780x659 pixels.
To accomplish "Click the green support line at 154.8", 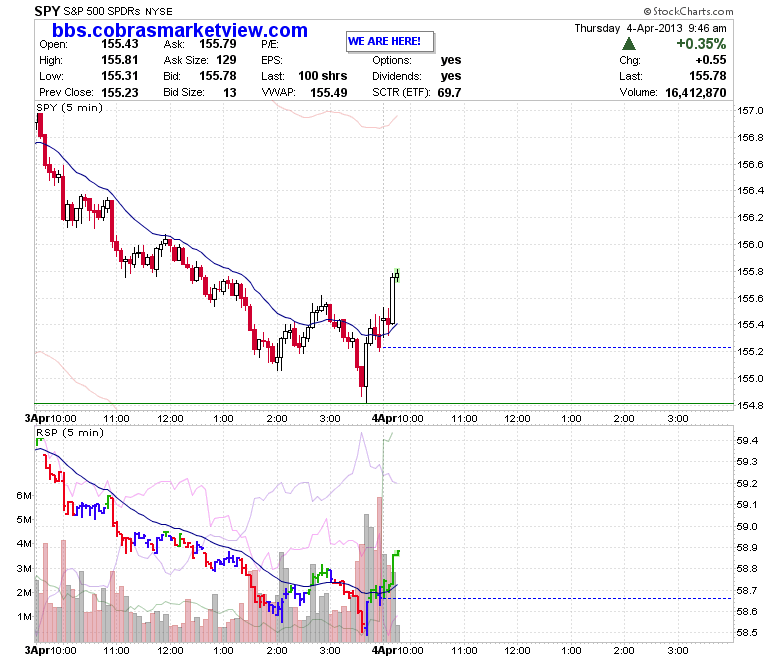I will (x=384, y=403).
